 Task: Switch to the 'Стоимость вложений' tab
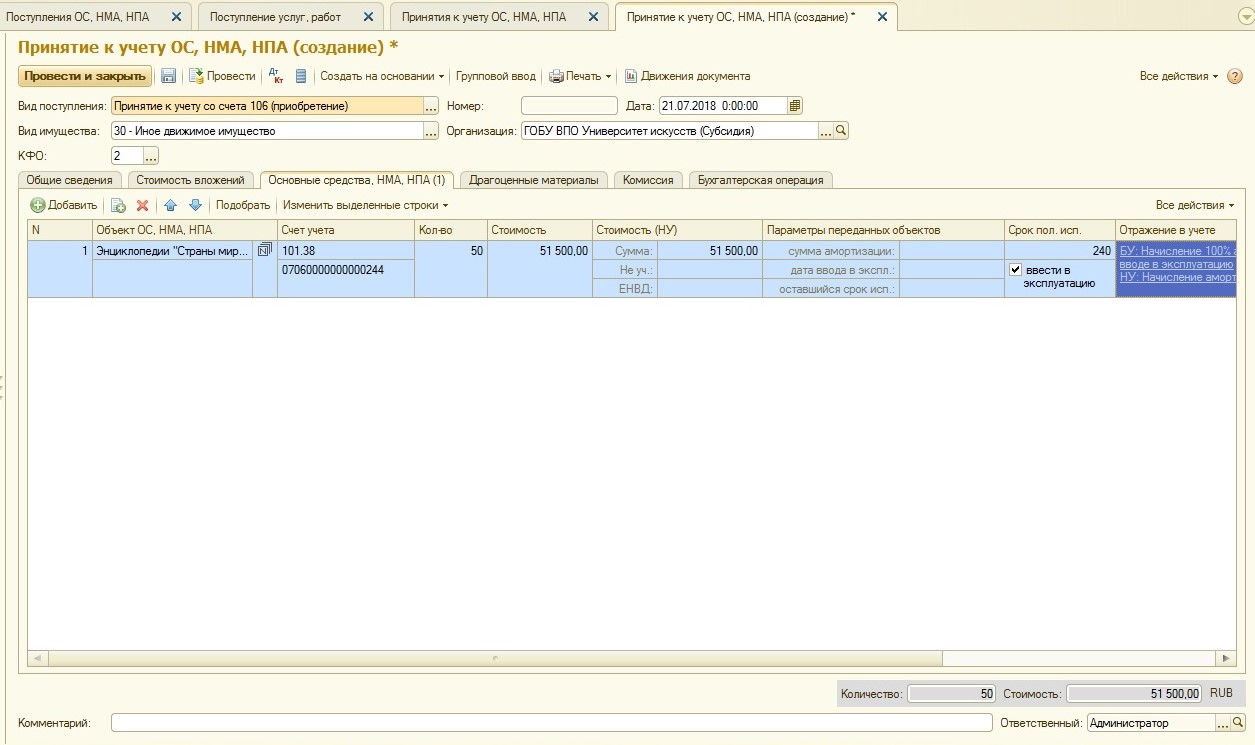tap(190, 180)
